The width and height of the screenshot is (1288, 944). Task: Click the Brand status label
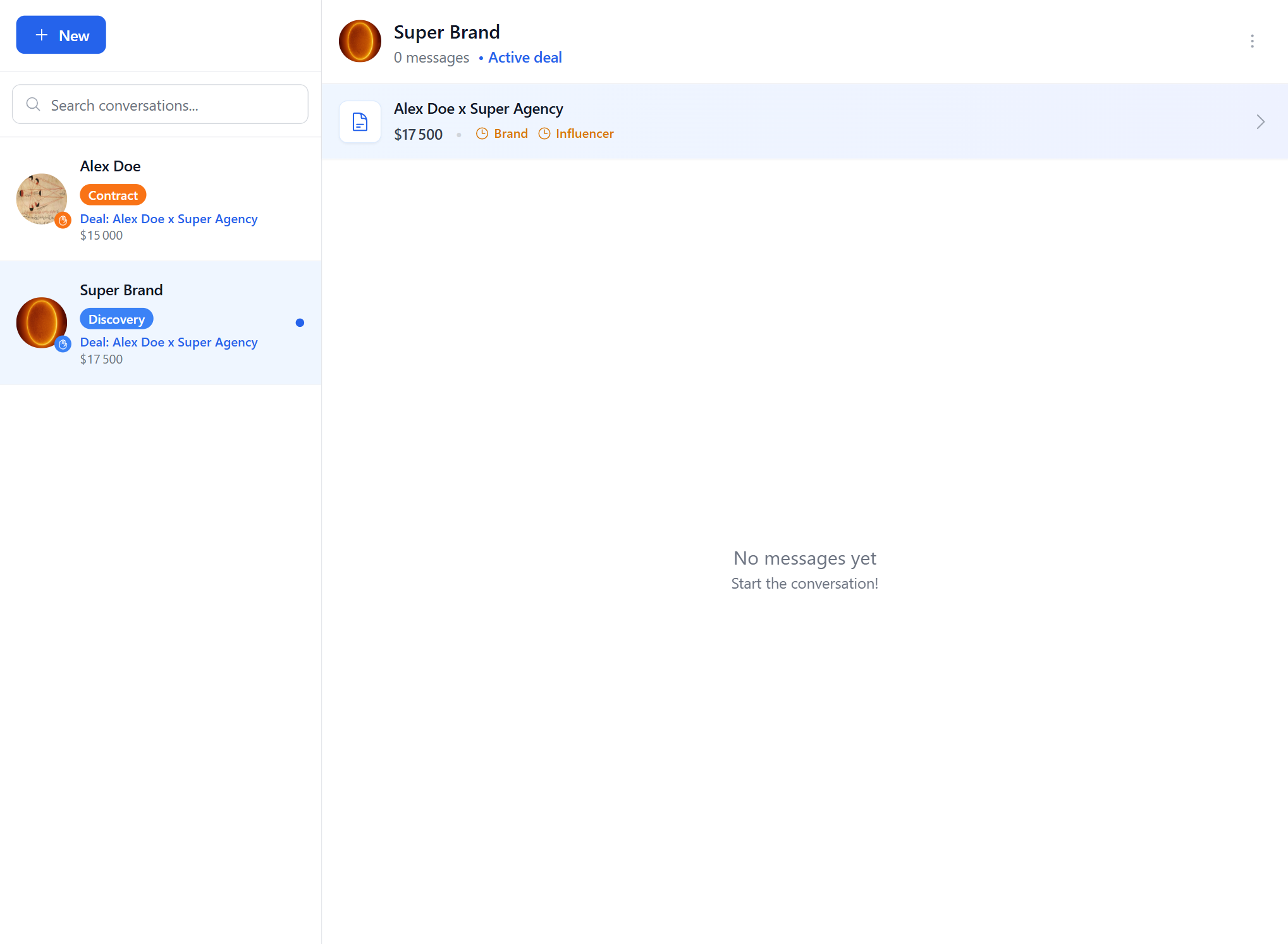[511, 133]
